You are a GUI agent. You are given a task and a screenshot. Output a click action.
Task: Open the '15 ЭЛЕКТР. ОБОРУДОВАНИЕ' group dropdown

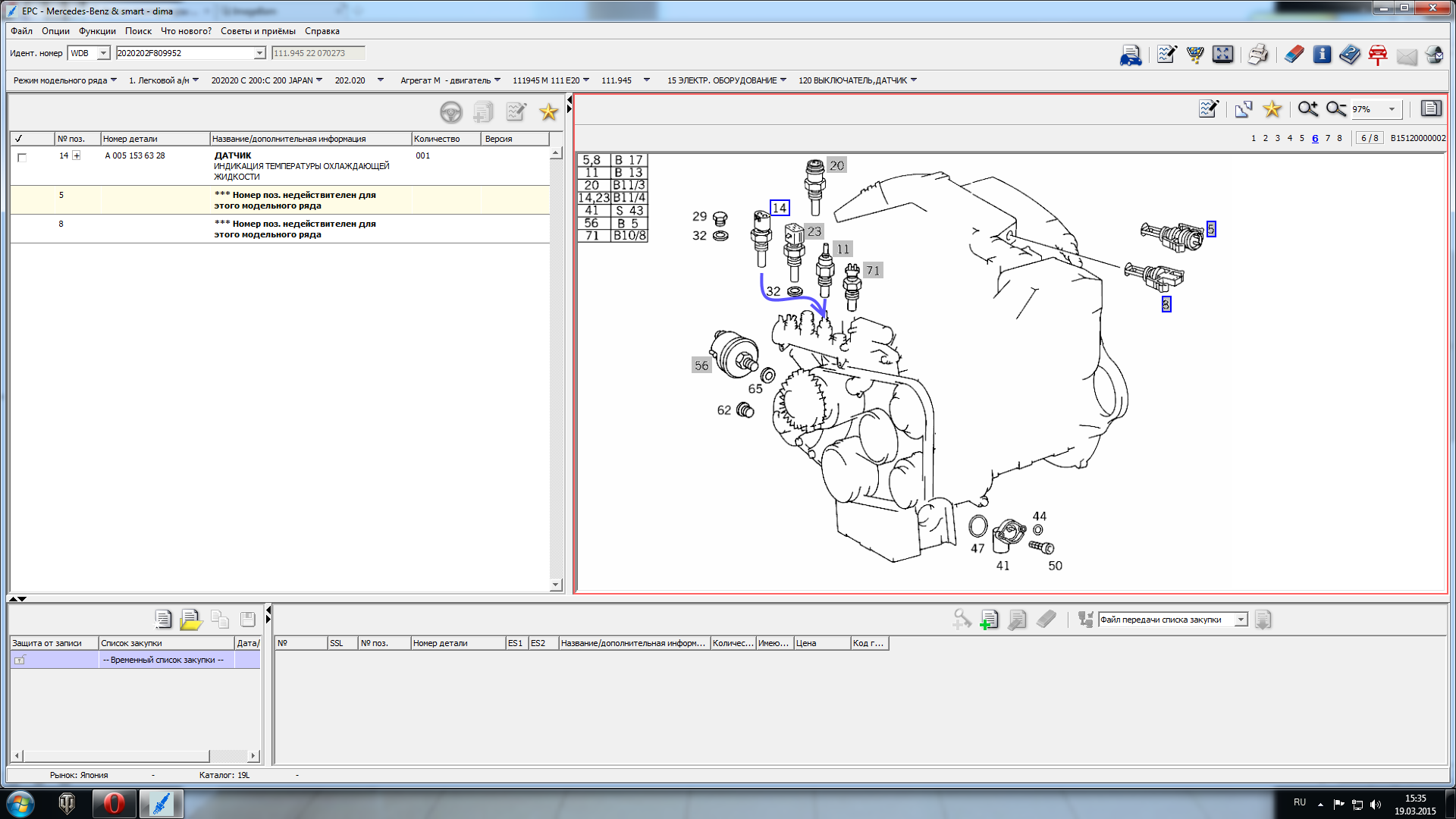coord(726,80)
